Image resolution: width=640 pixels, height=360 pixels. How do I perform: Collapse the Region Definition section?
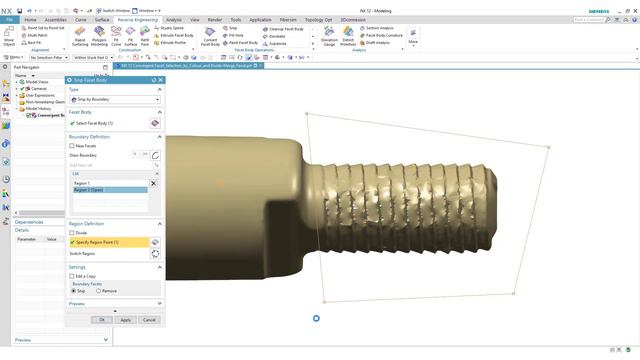tap(160, 224)
